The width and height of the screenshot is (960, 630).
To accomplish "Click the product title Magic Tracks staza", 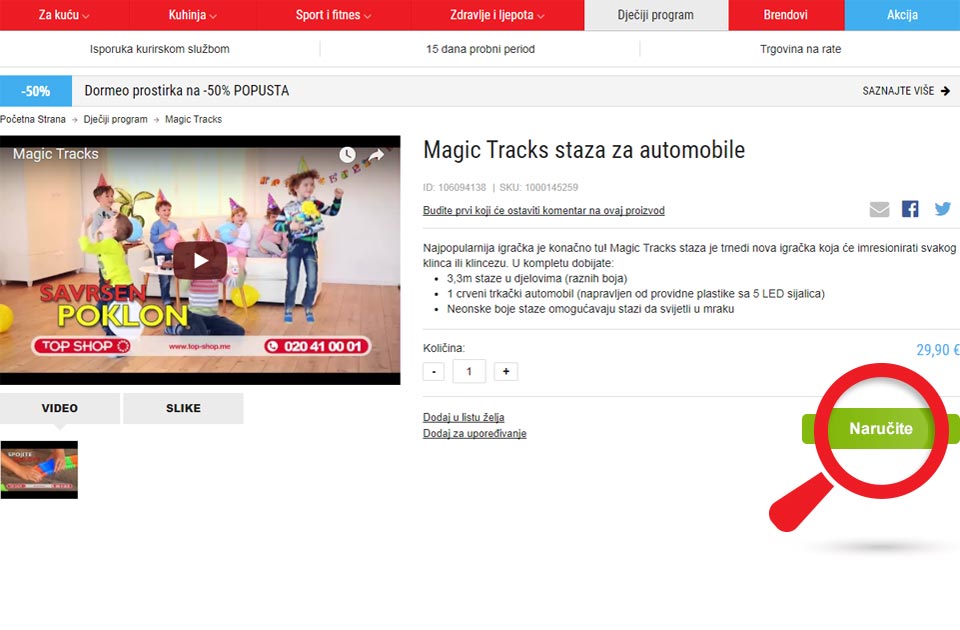I will tap(584, 150).
